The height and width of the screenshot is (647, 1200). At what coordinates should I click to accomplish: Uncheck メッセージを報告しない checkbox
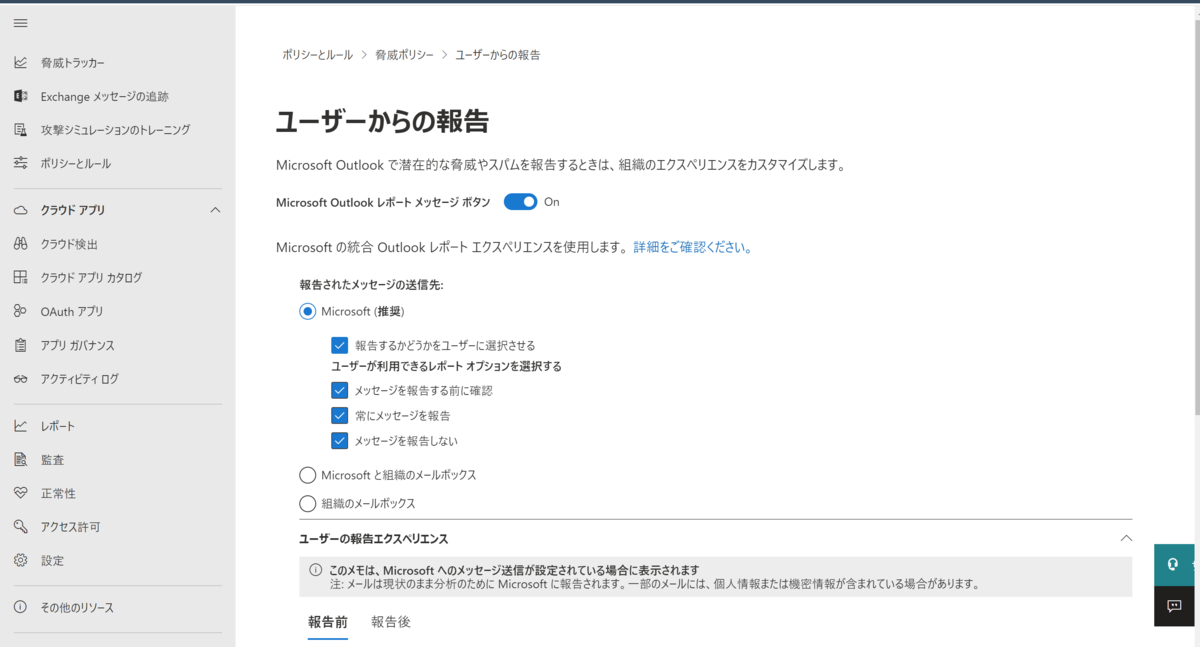tap(340, 440)
